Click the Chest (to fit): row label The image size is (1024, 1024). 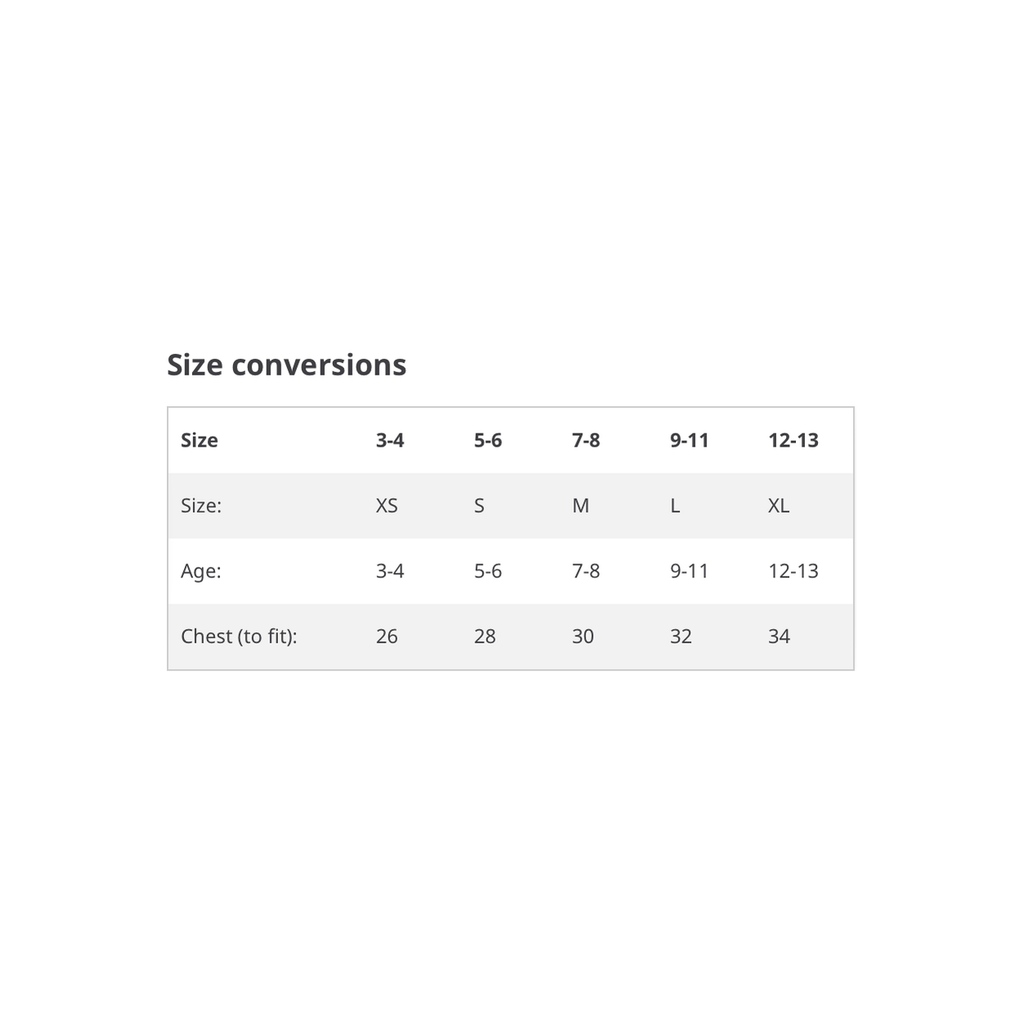click(239, 636)
